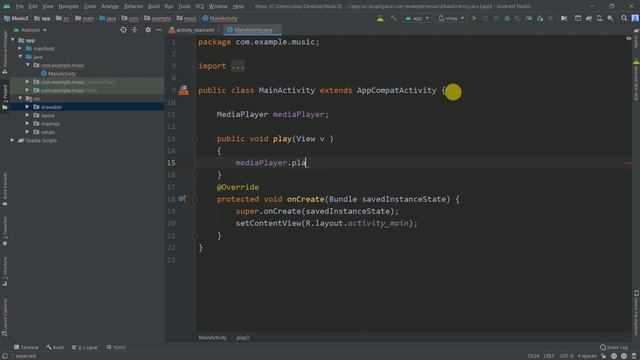640x360 pixels.
Task: Click the Make Project hammer icon
Action: click(x=393, y=18)
